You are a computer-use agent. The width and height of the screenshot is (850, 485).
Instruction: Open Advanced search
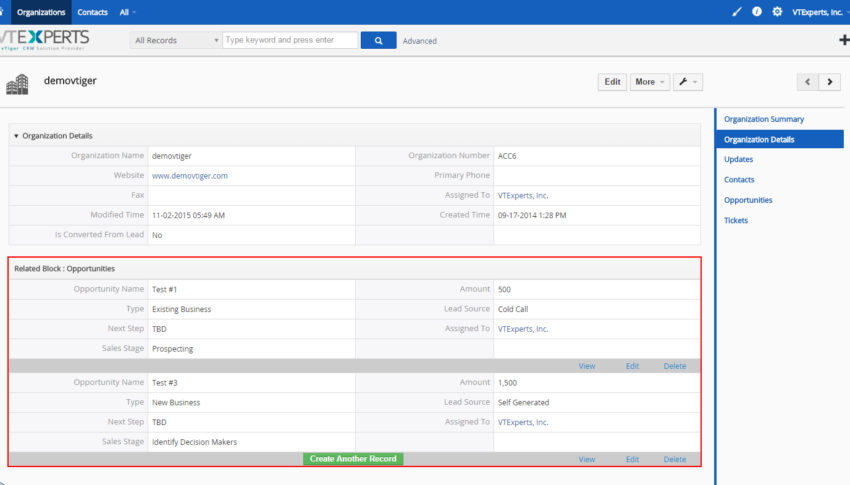click(420, 41)
